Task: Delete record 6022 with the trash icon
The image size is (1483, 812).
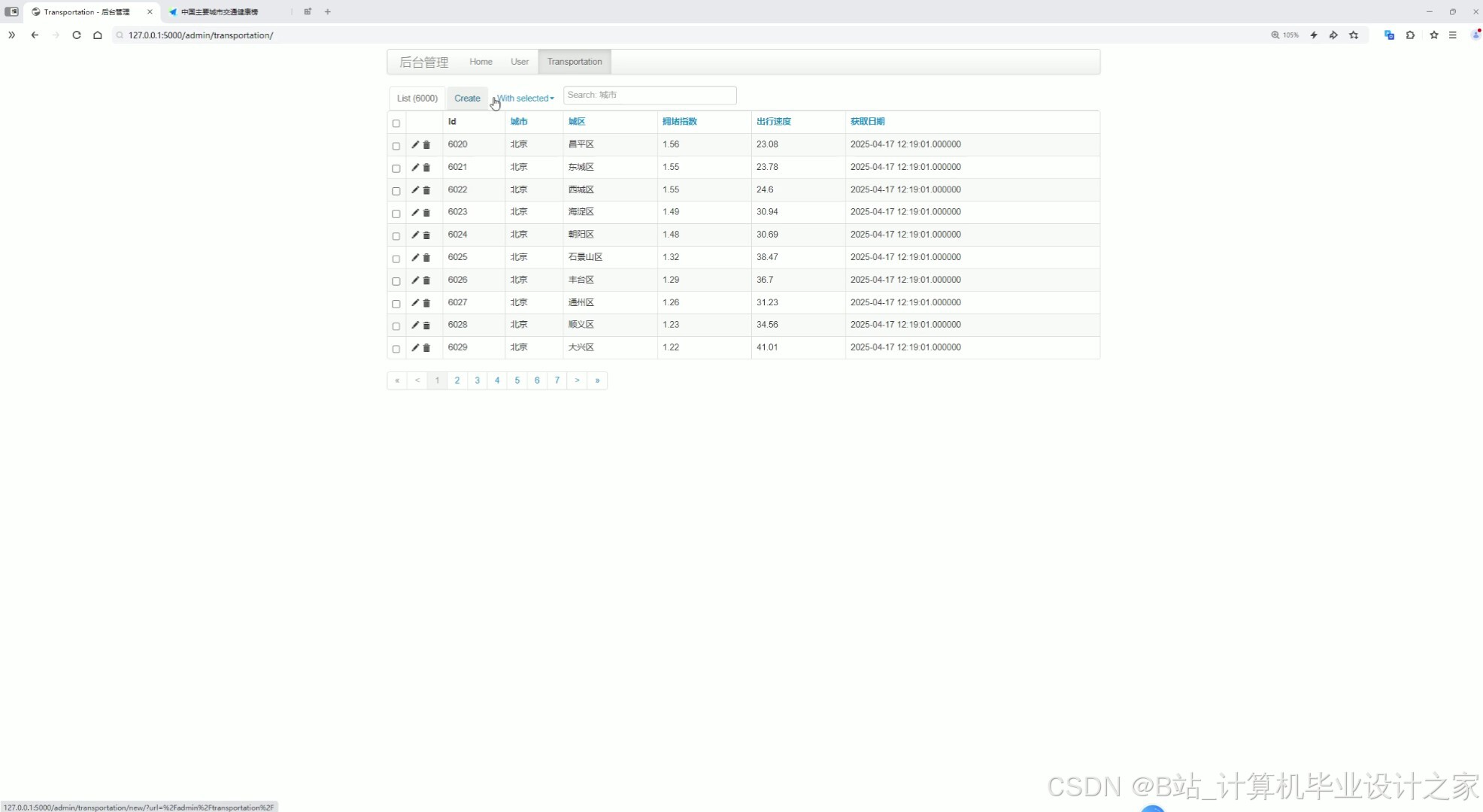Action: [426, 189]
